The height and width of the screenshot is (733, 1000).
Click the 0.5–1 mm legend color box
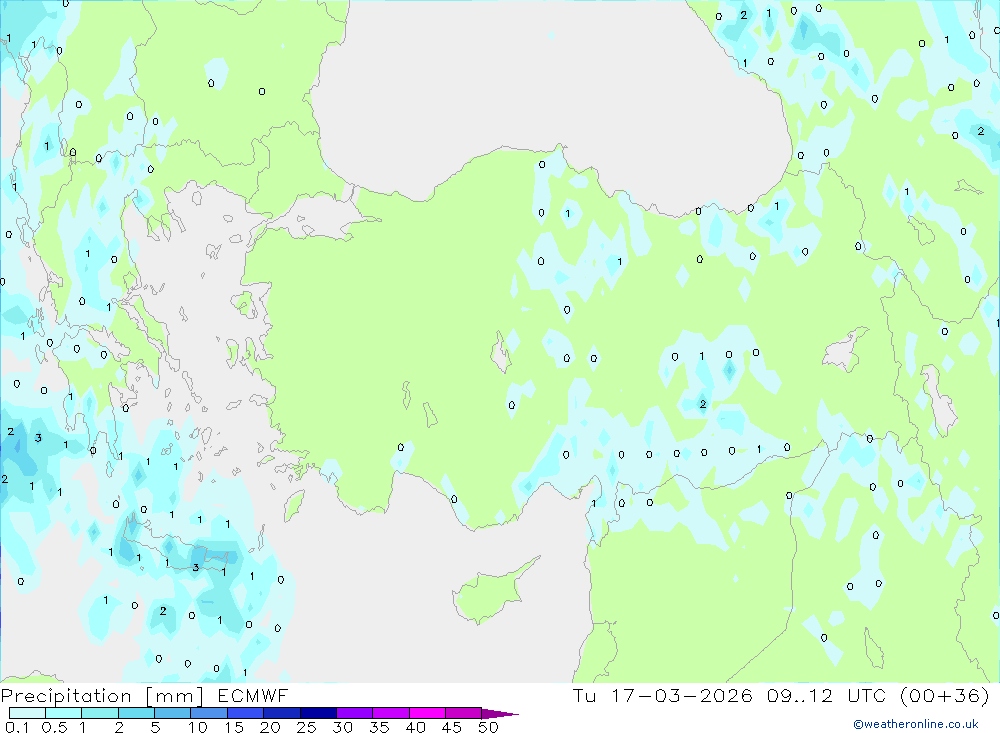coord(64,713)
